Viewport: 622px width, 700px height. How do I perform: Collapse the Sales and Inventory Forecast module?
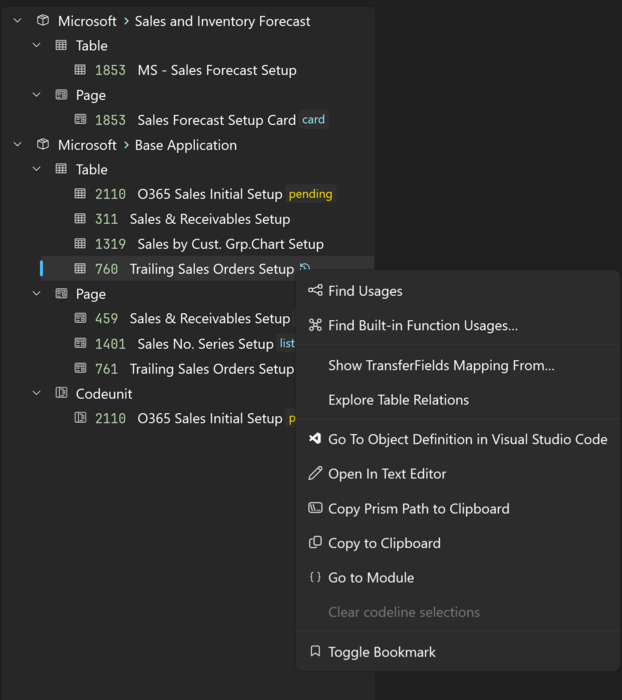tap(17, 21)
